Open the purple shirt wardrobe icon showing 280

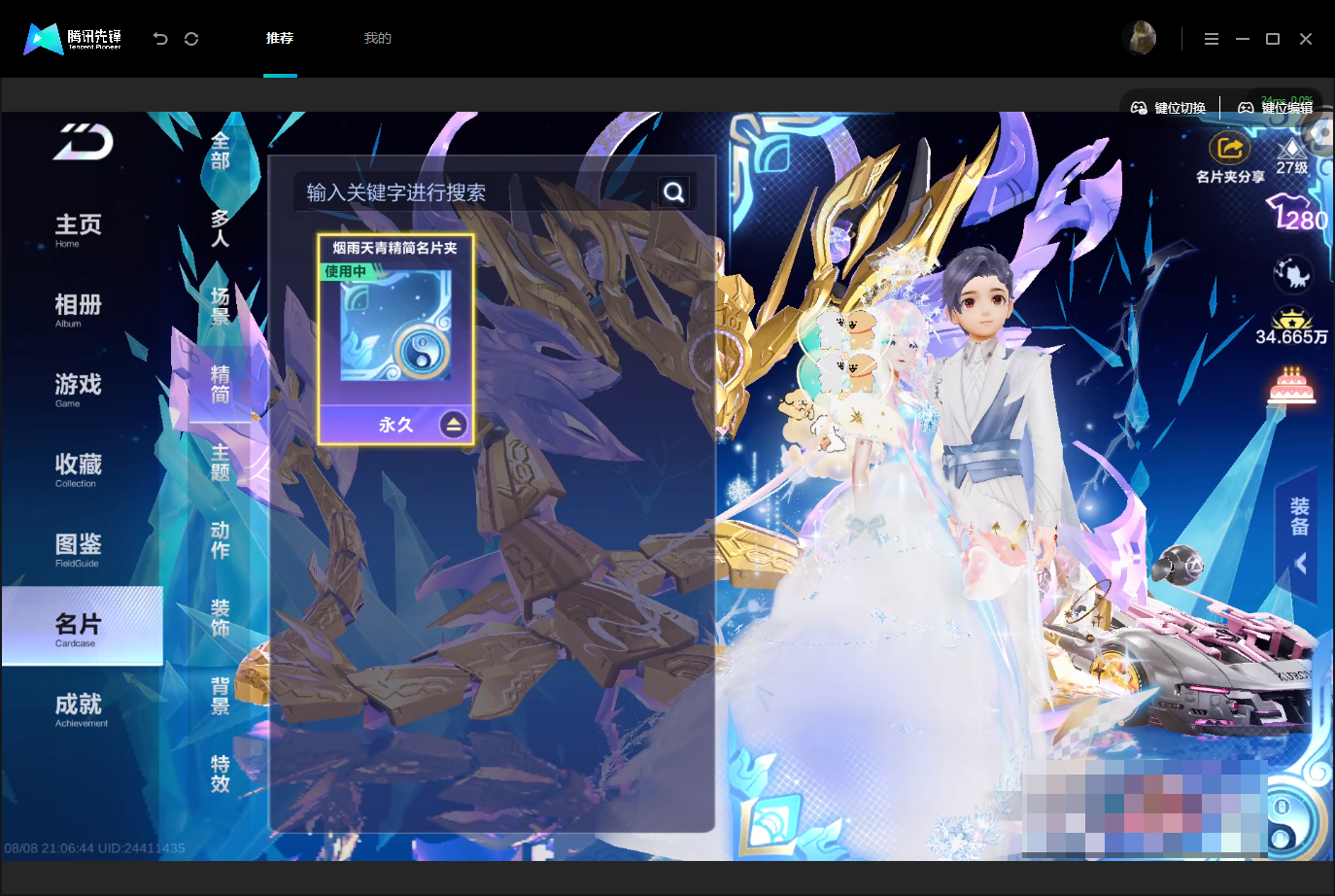point(1297,212)
